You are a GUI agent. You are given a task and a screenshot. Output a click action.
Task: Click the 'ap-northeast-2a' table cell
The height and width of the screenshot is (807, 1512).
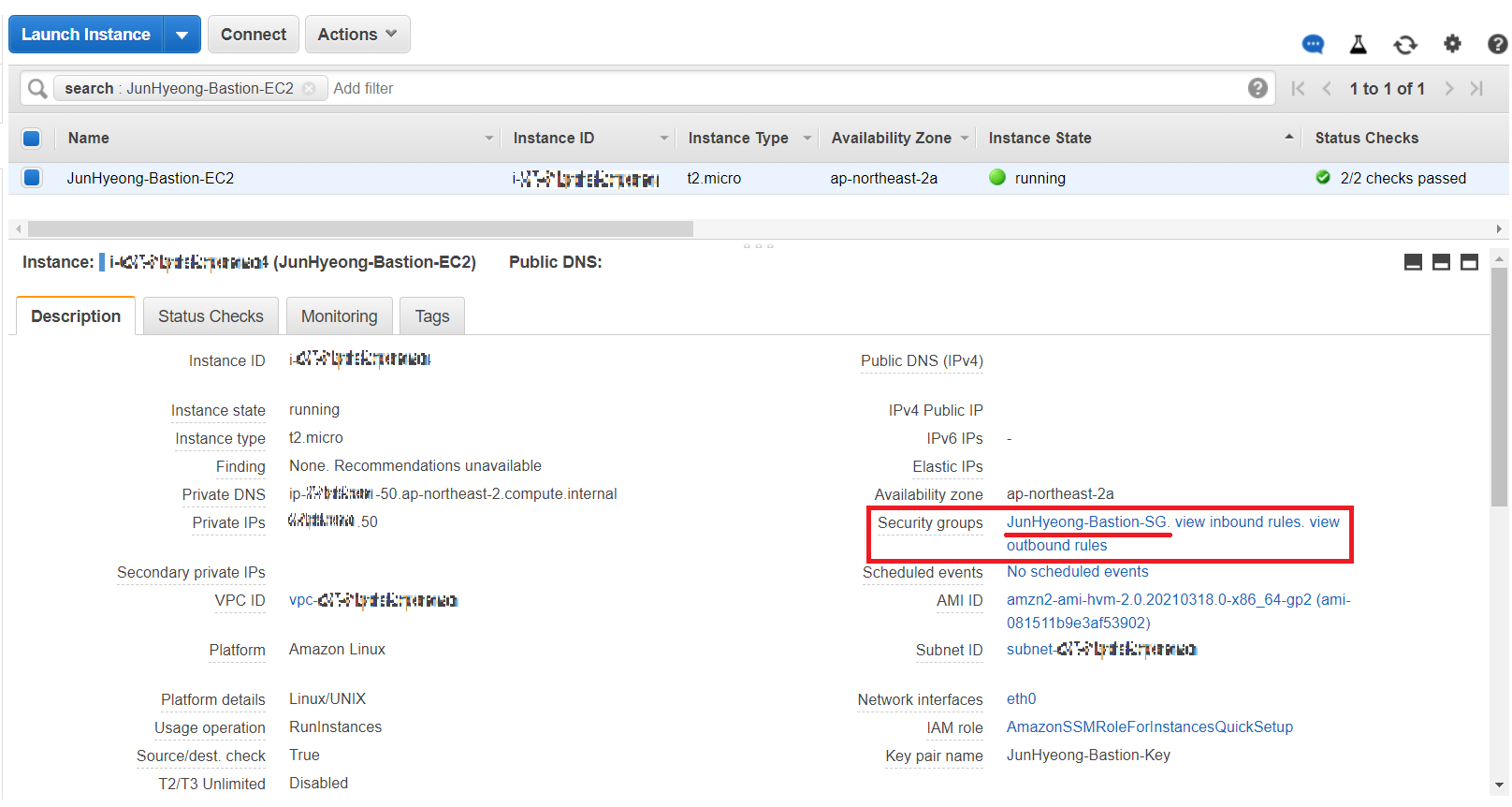coord(883,178)
